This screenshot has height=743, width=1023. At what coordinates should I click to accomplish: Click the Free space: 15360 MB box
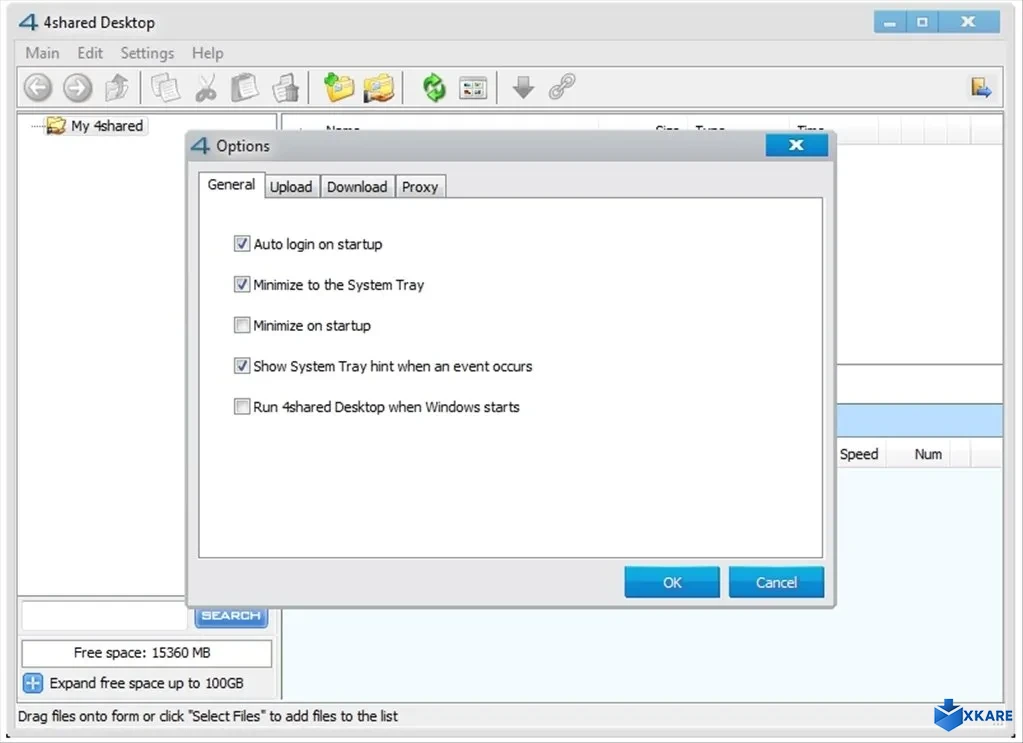tap(147, 653)
